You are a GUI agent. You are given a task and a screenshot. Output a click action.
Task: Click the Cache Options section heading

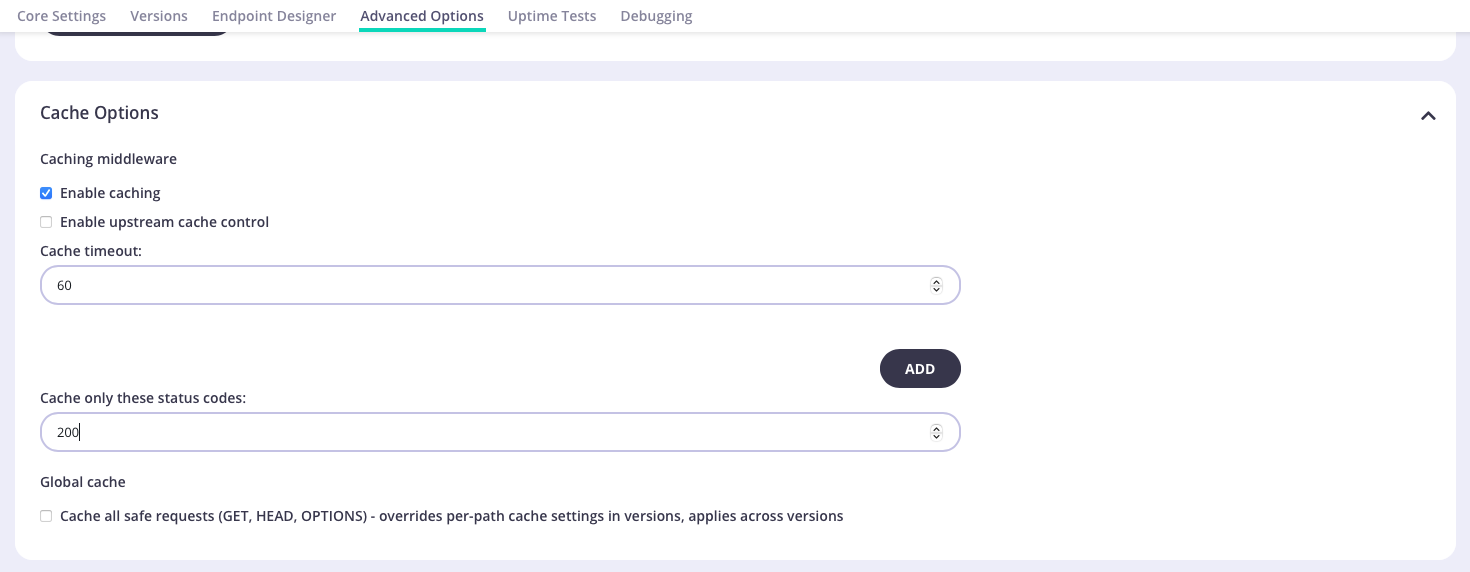[99, 113]
